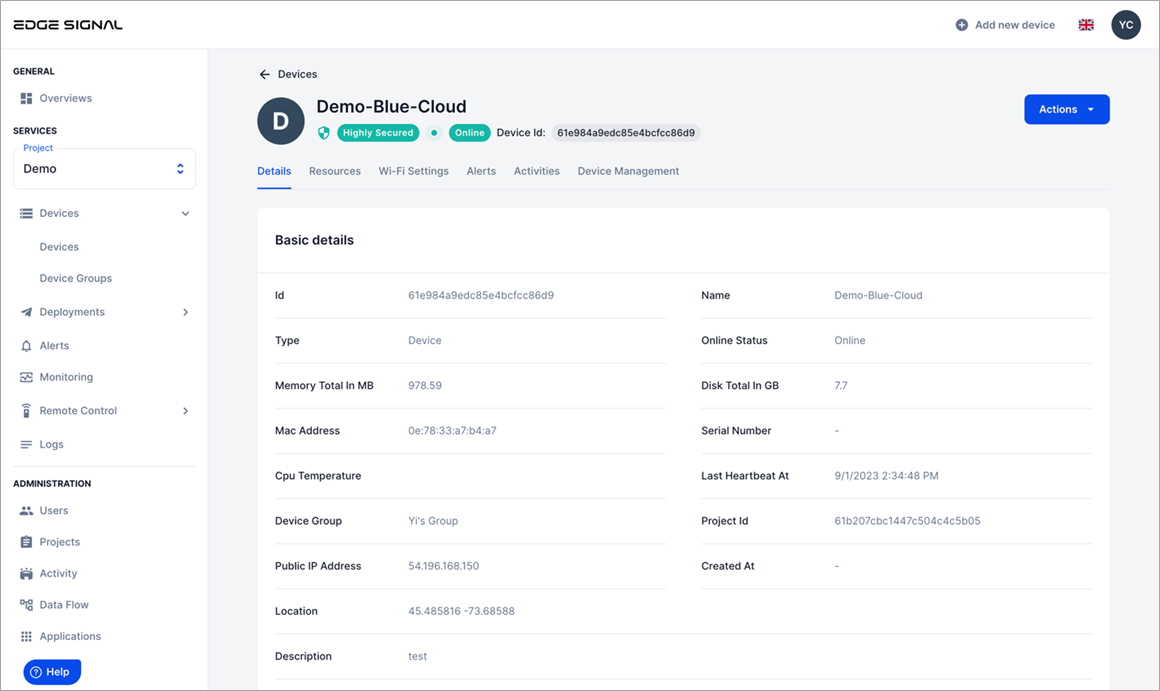
Task: Click the Highly Secured badge
Action: tap(378, 133)
